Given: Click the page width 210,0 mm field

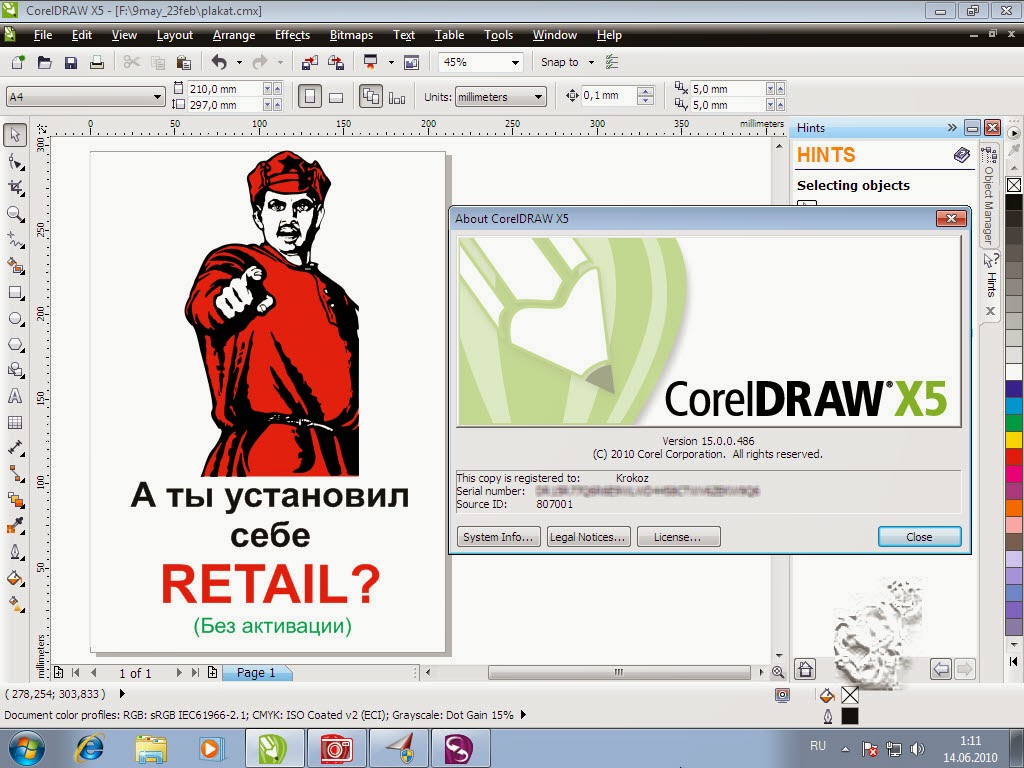Looking at the screenshot, I should [225, 89].
